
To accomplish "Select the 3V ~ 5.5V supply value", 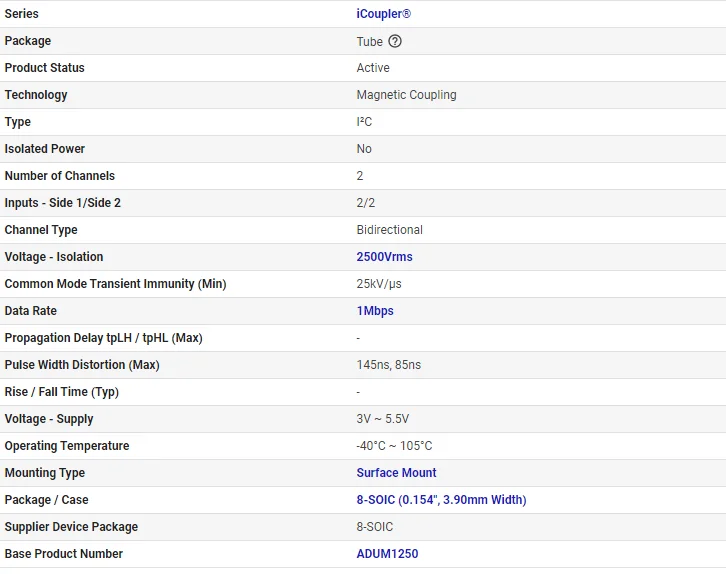I will pos(382,419).
